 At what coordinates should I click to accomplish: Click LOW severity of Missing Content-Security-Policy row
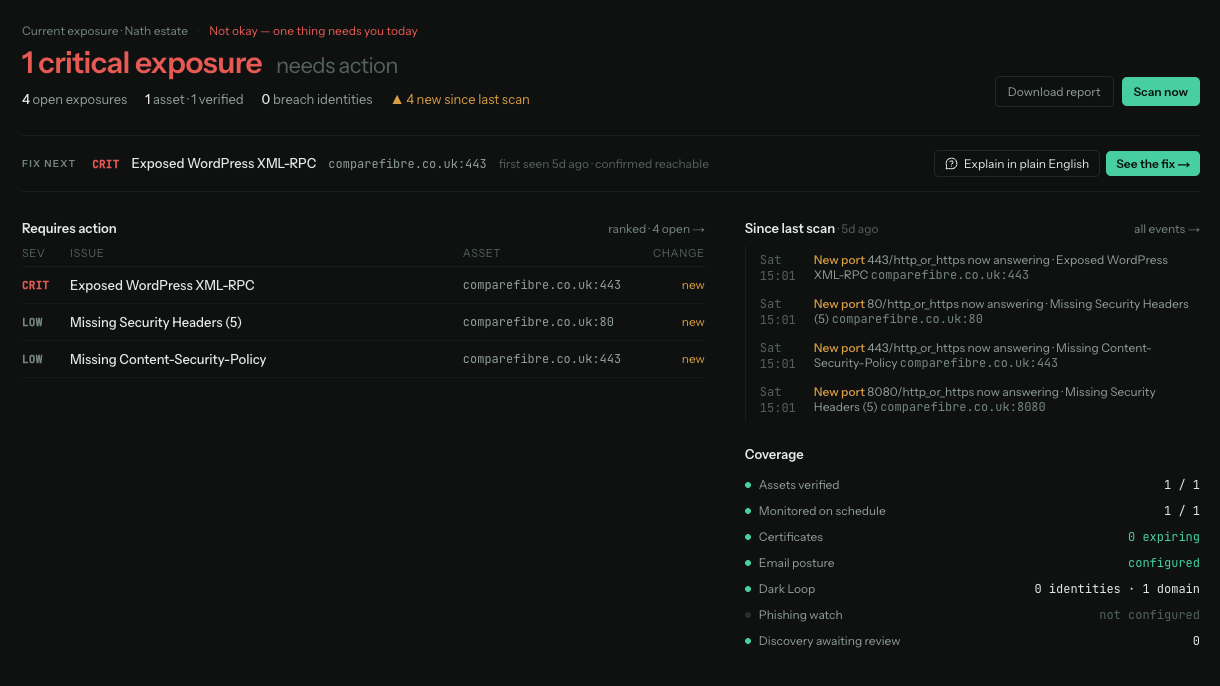(x=33, y=359)
